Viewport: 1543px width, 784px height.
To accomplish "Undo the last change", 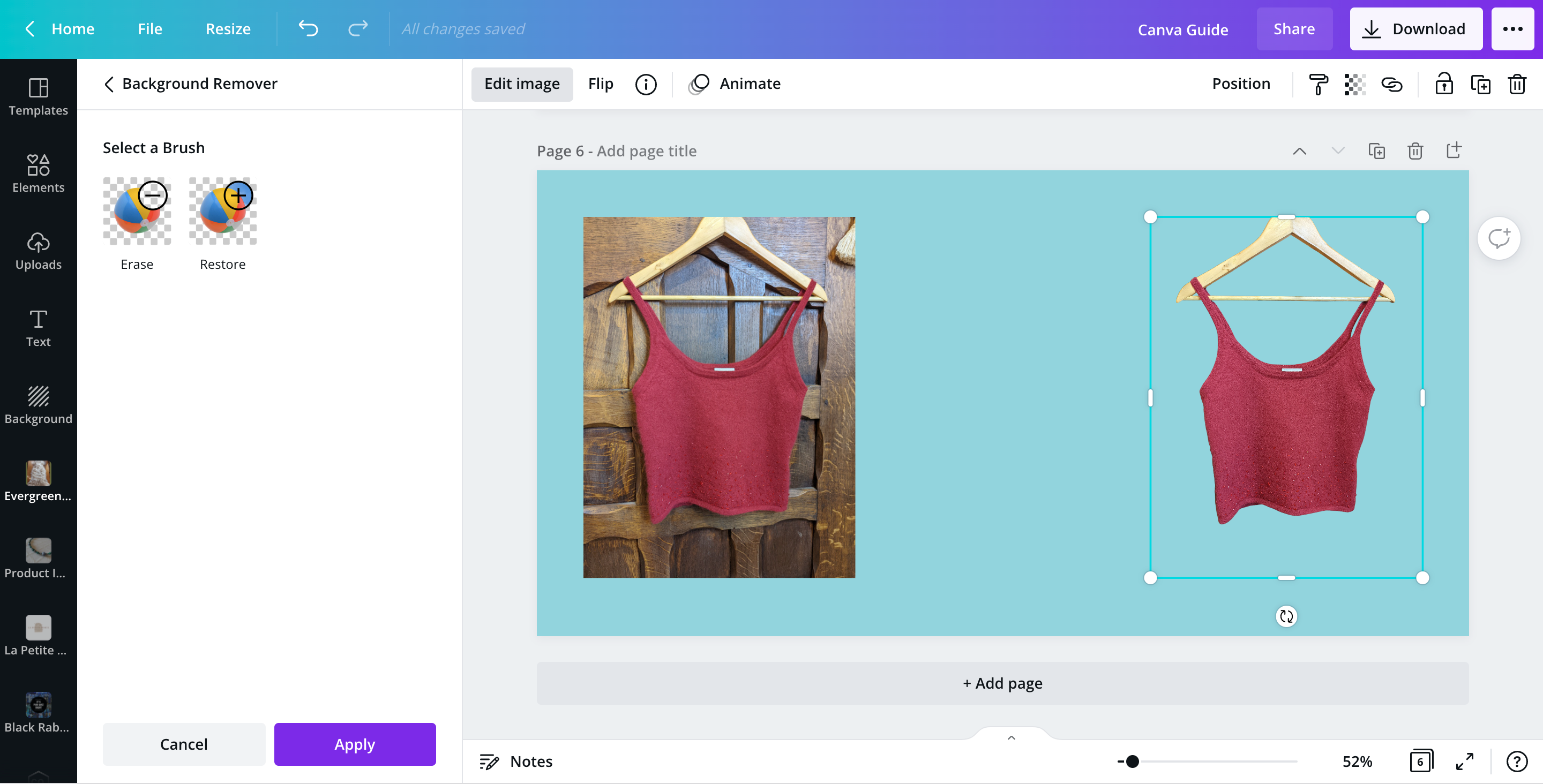I will point(308,28).
